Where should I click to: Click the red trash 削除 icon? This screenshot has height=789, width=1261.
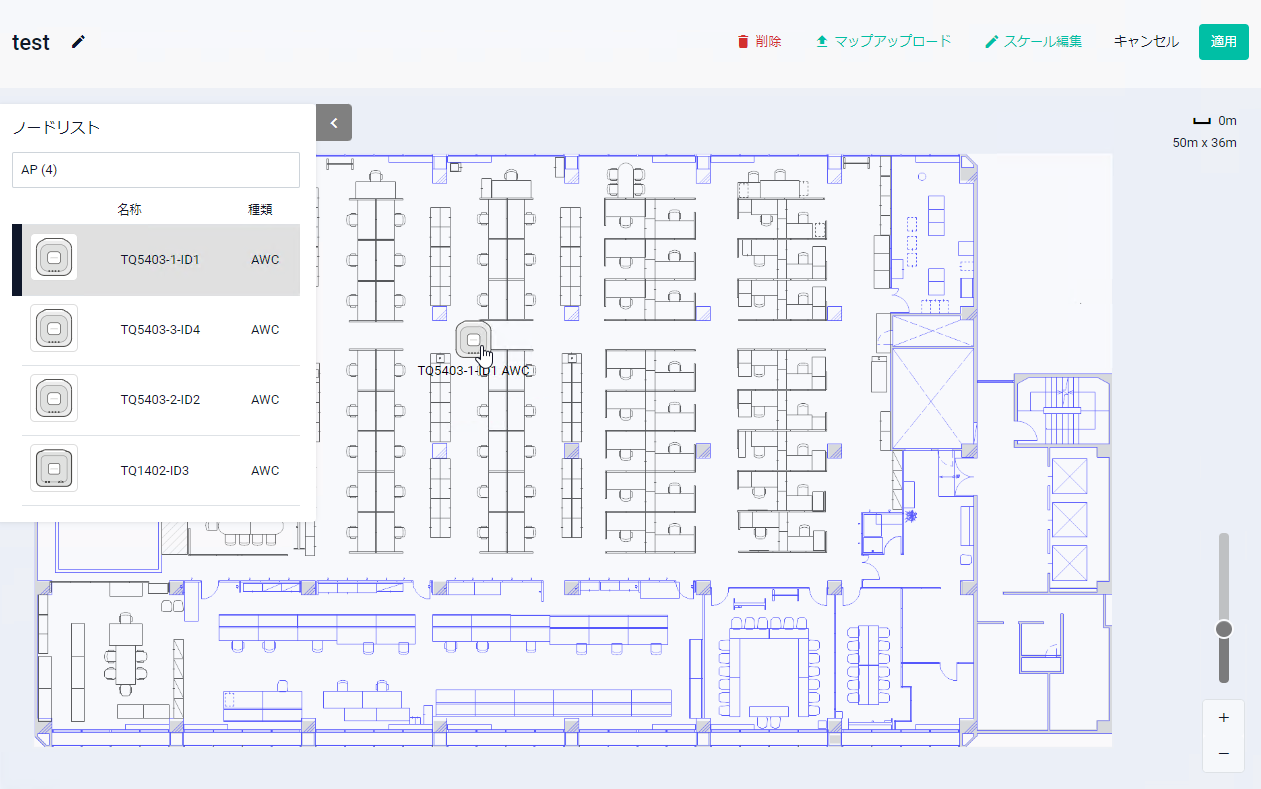pos(742,42)
